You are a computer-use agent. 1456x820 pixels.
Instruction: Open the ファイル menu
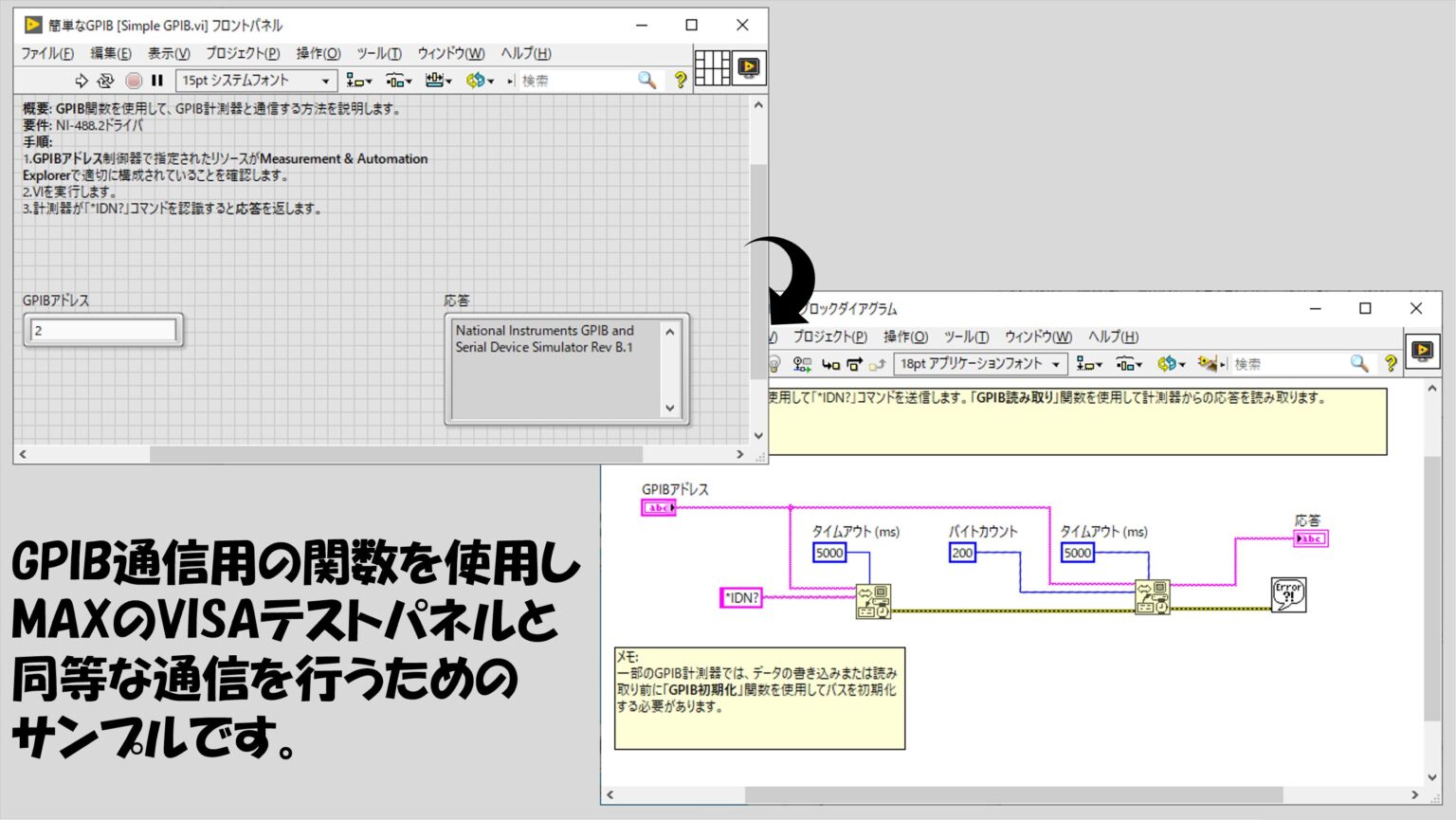45,54
